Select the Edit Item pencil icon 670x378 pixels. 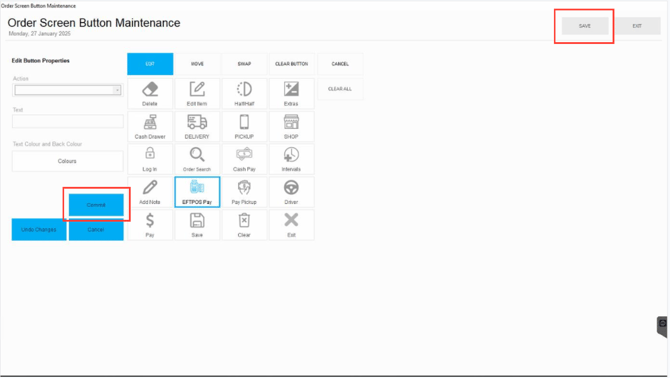197,94
